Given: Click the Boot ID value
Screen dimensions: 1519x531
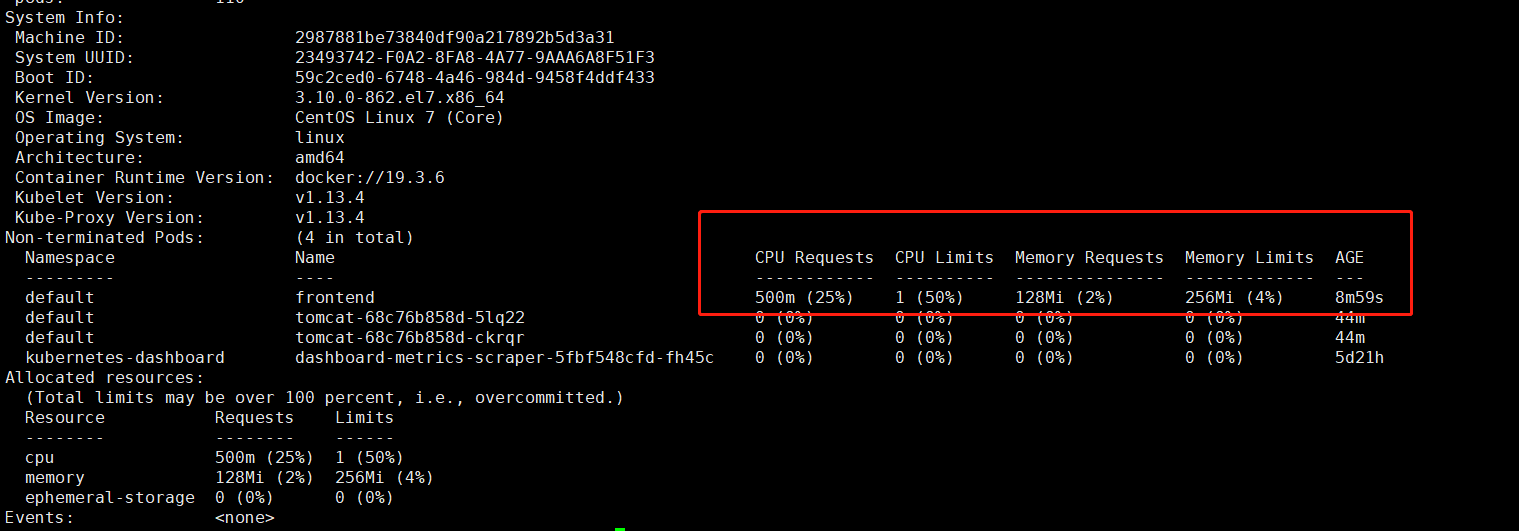Looking at the screenshot, I should pyautogui.click(x=475, y=77).
